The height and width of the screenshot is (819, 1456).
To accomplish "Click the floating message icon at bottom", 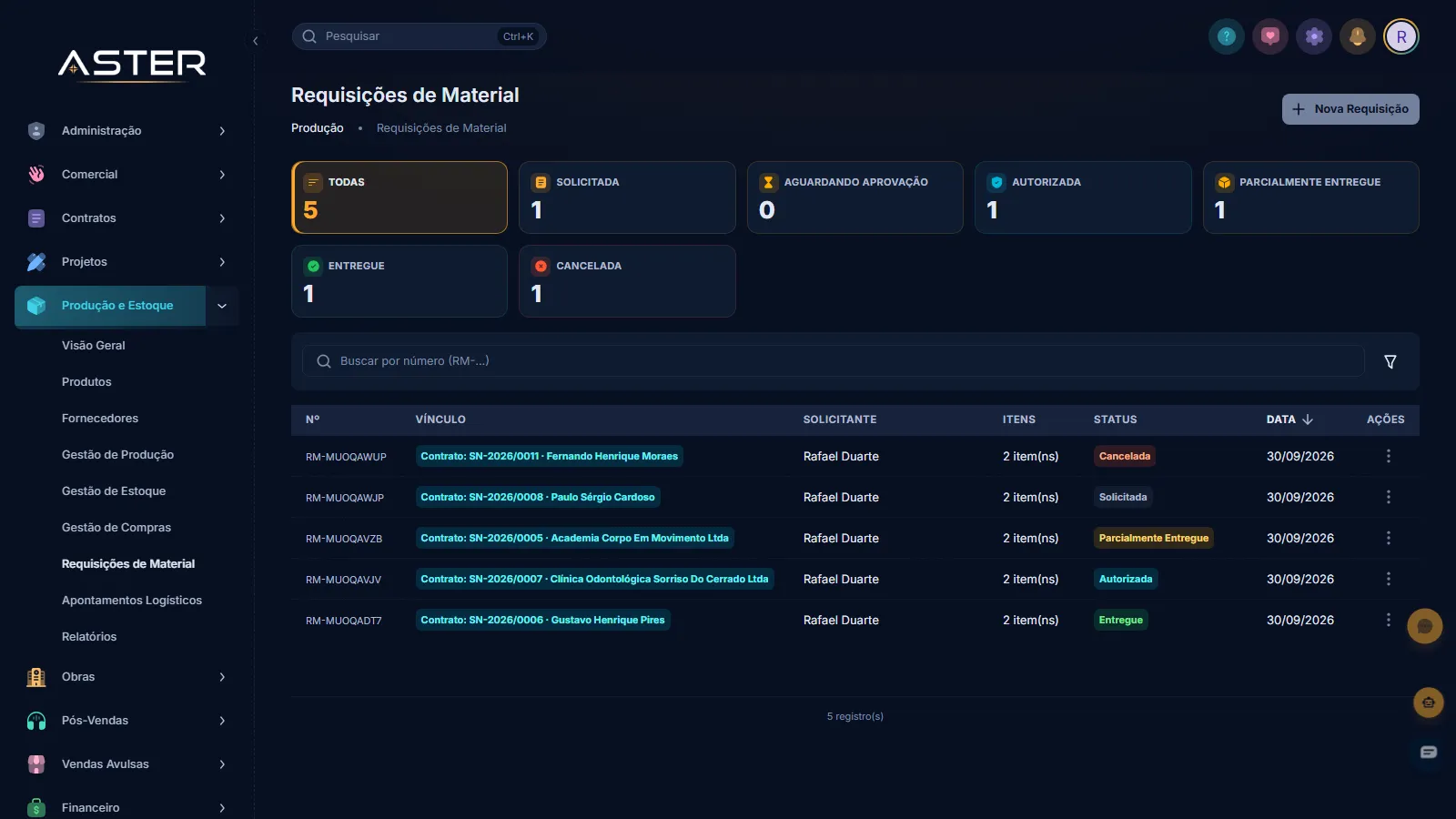I will pos(1429,752).
